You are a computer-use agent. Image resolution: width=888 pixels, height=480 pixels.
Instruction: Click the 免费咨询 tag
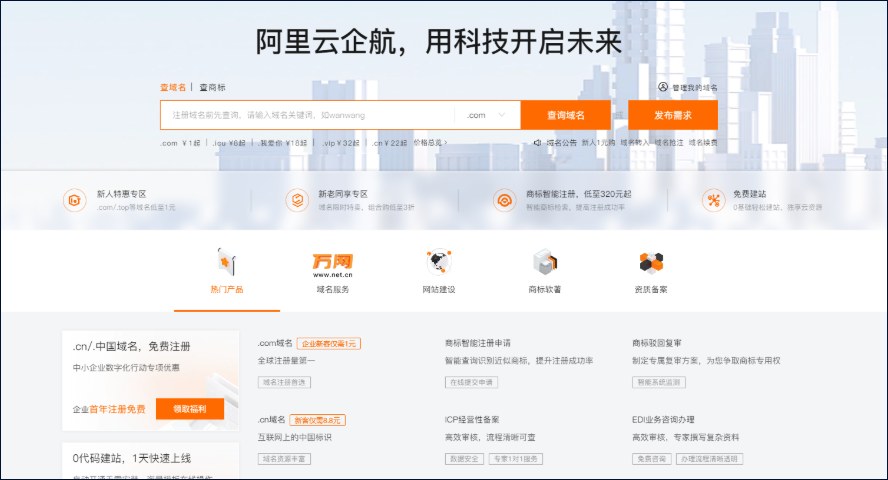(x=652, y=459)
